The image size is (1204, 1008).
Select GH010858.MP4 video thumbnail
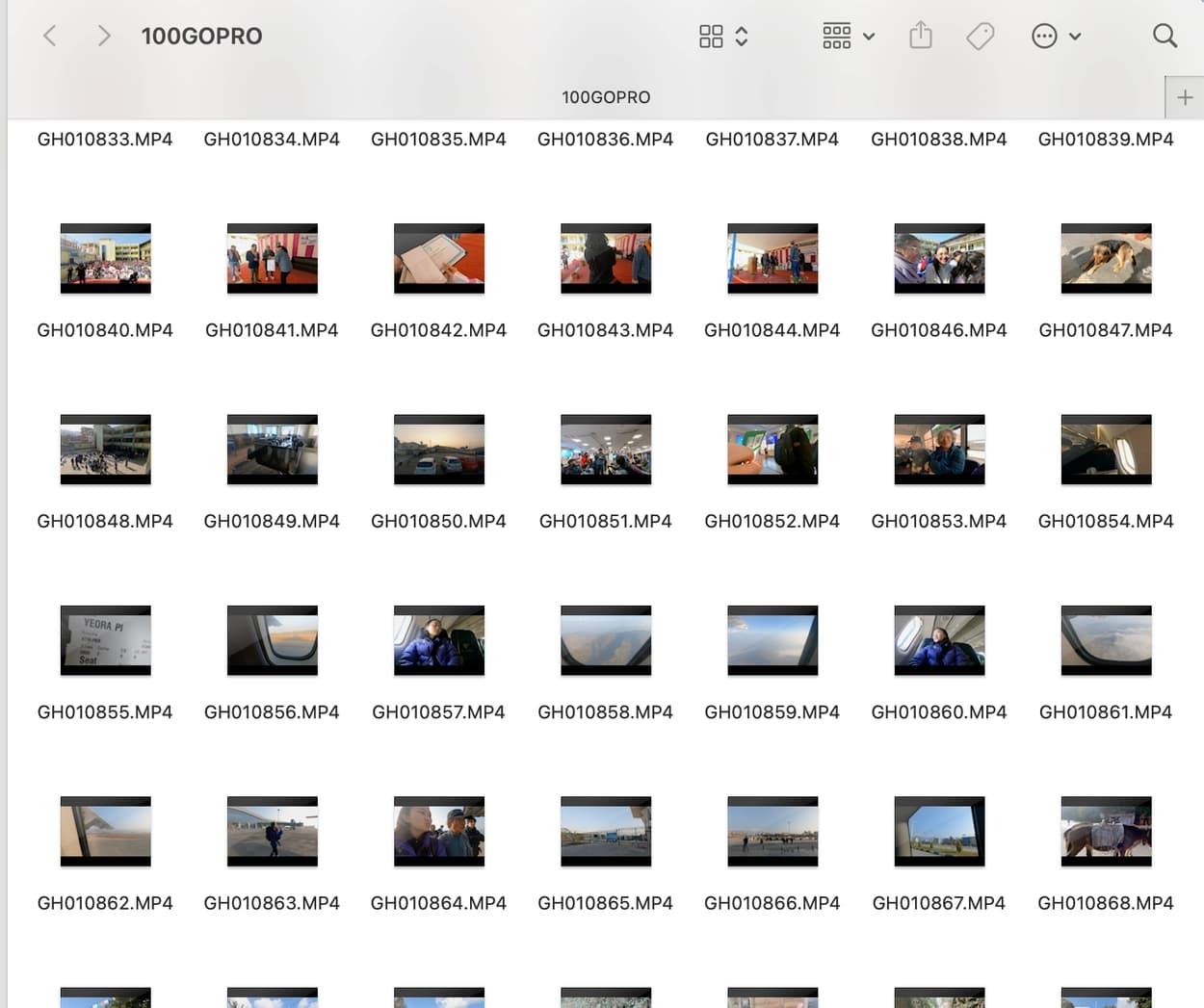click(x=606, y=641)
